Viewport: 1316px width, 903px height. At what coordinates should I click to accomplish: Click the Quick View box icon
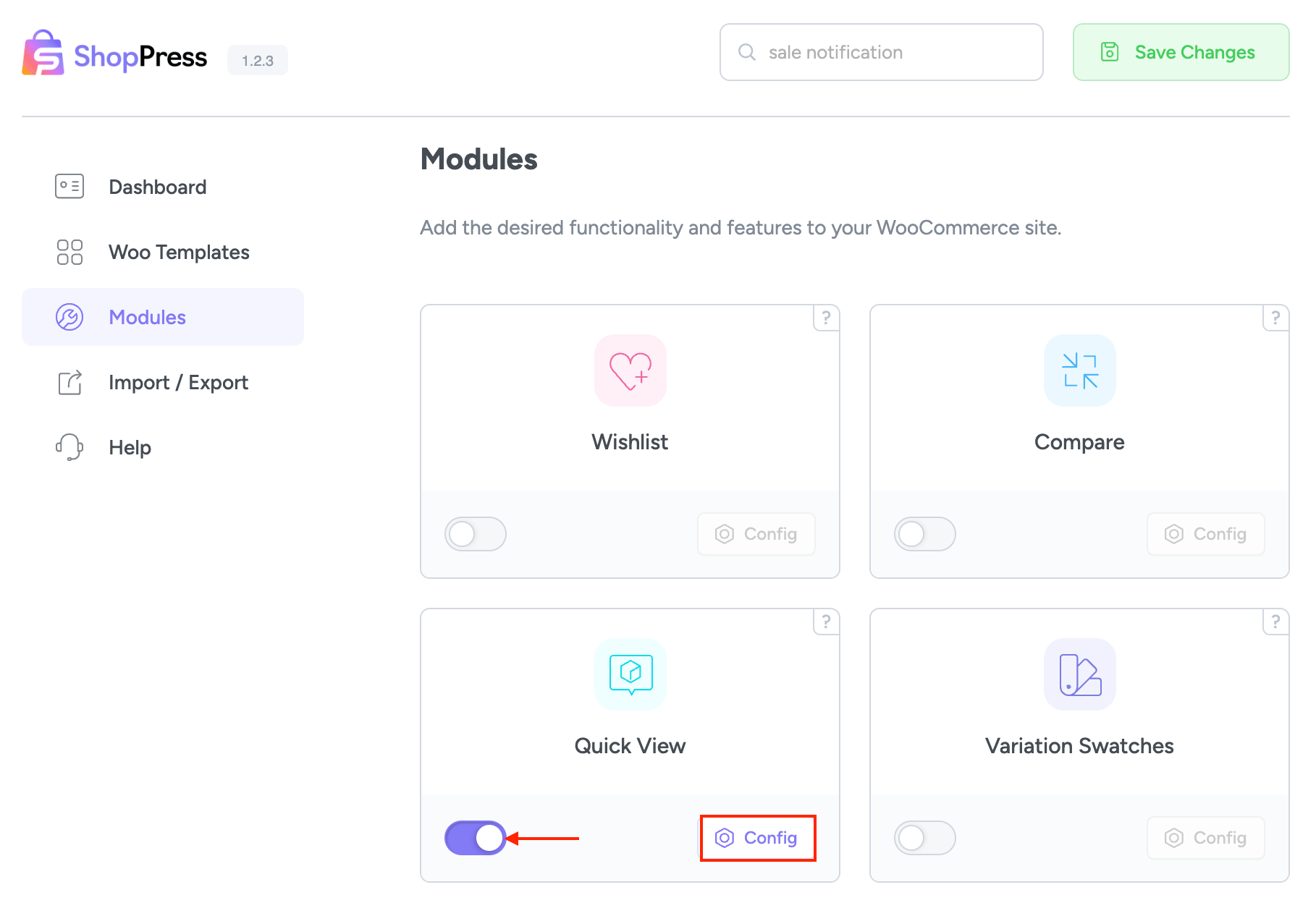click(x=630, y=674)
